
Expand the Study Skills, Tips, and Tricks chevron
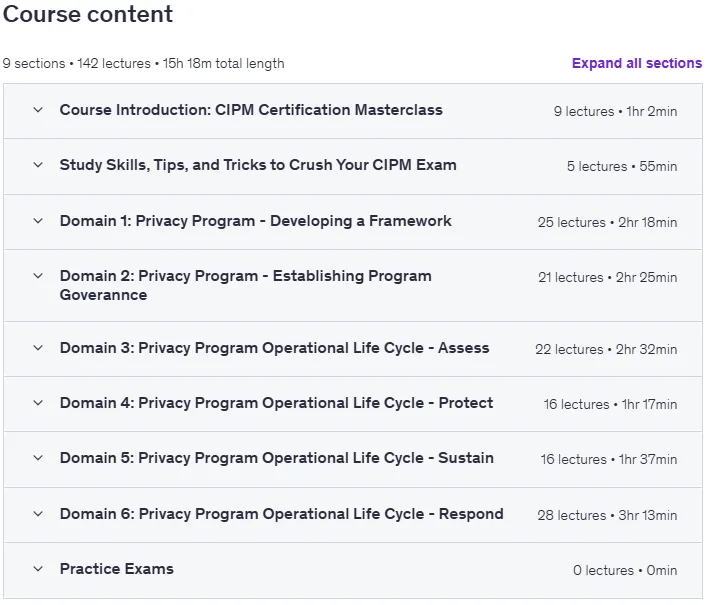(38, 165)
